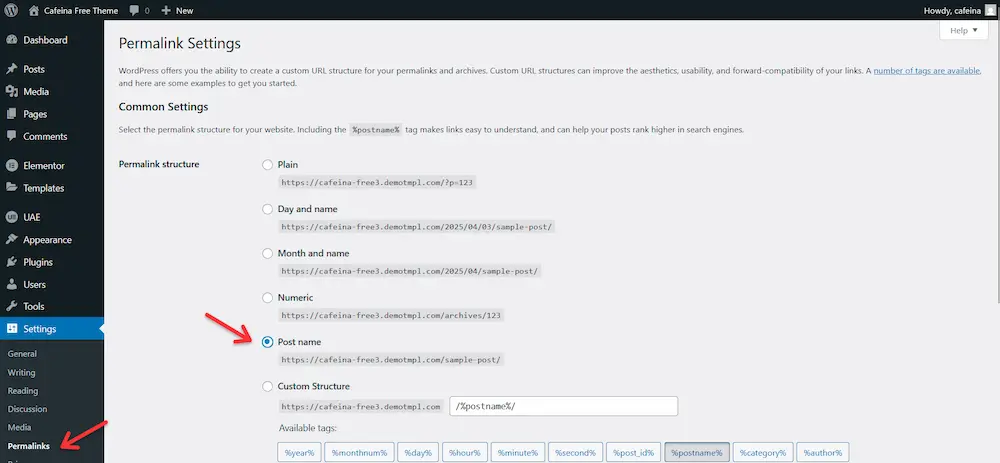Open Discussion settings submenu
Viewport: 1000px width, 463px height.
point(27,409)
